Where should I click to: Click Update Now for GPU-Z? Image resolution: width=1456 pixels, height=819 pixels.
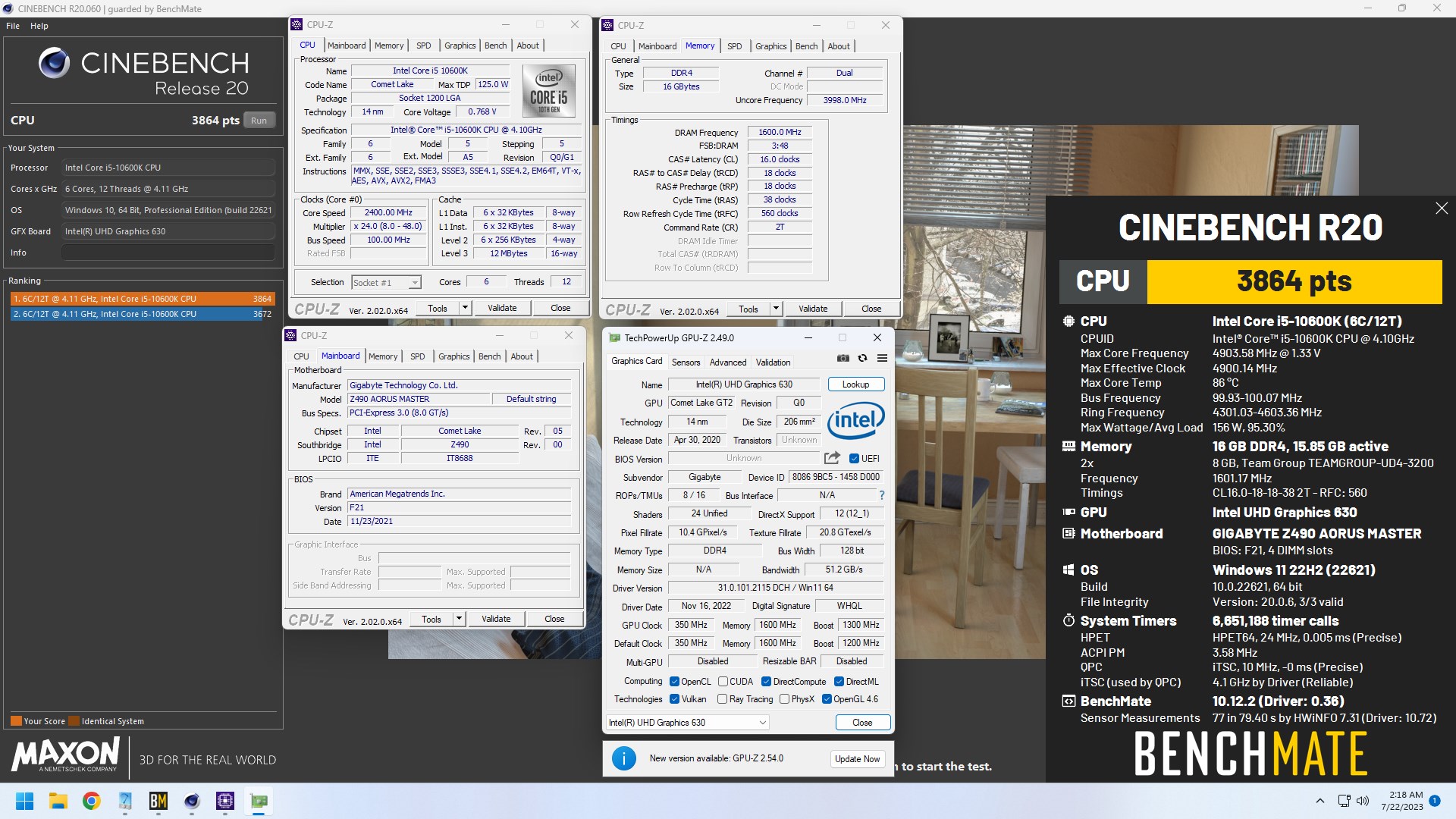pos(857,759)
